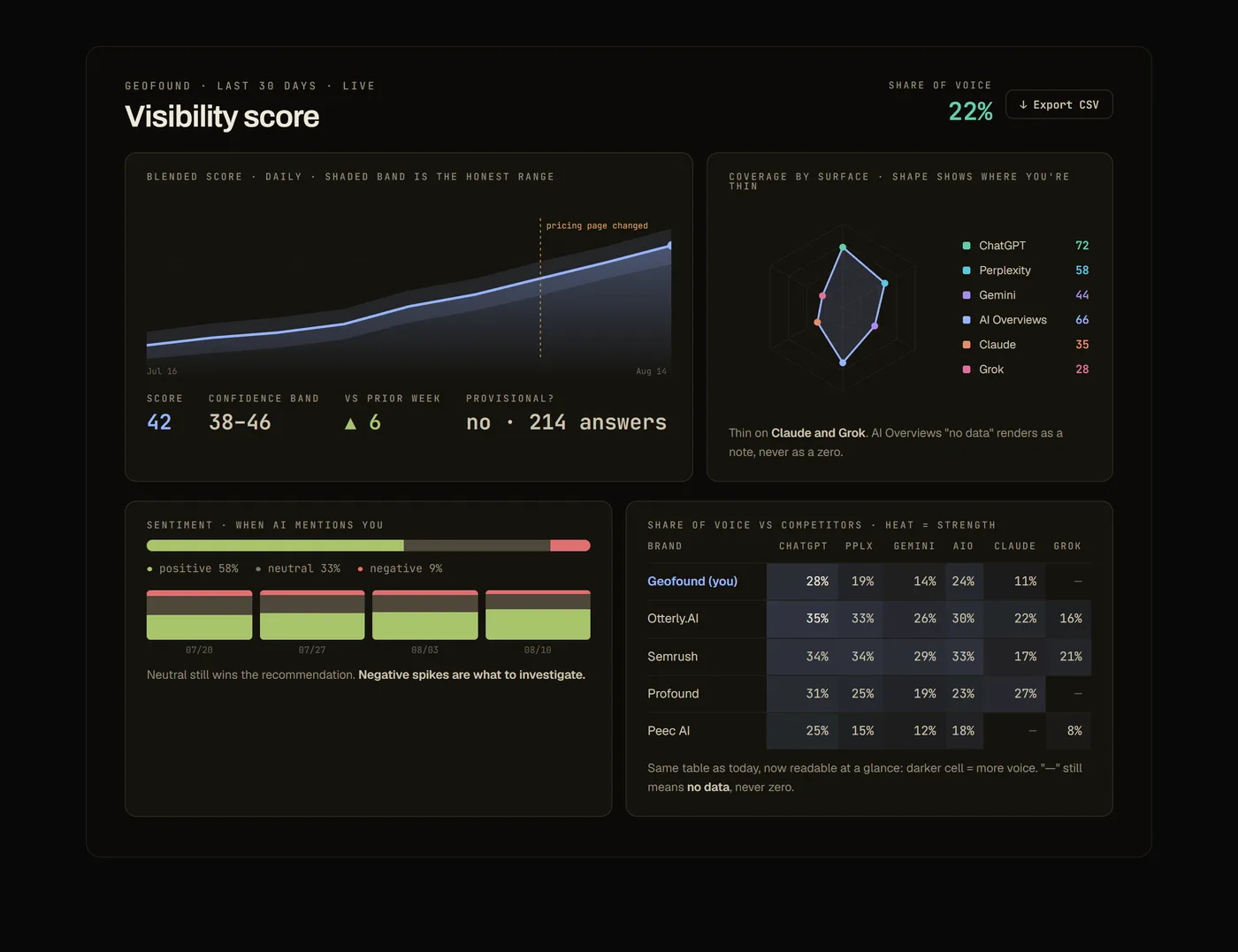Select the Semrush brand name

coord(672,657)
